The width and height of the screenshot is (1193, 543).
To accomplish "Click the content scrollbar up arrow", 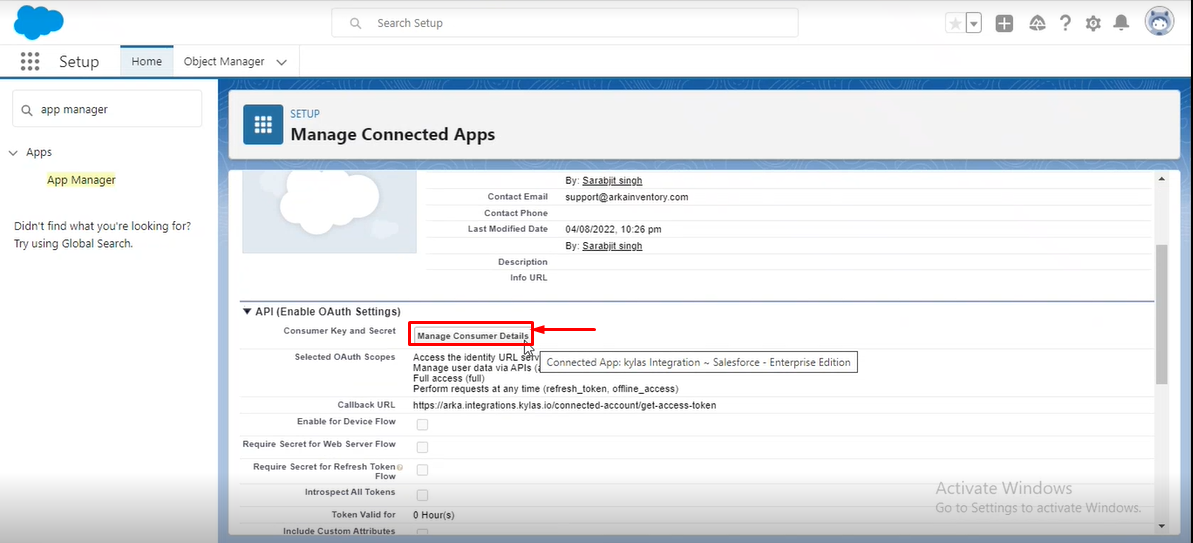I will (1161, 178).
